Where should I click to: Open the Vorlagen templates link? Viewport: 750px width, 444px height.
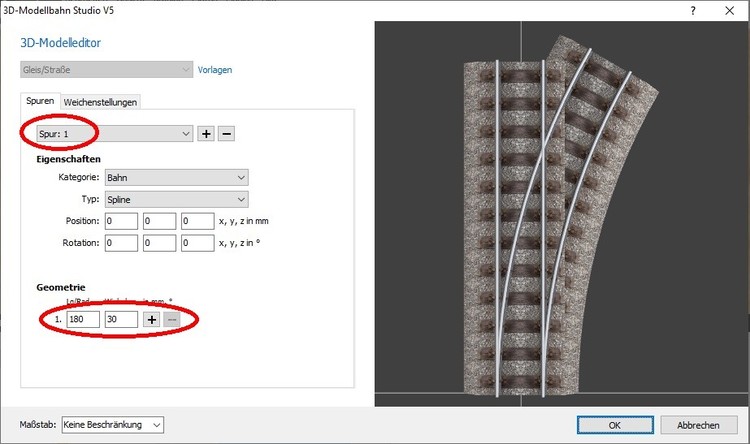tap(215, 70)
